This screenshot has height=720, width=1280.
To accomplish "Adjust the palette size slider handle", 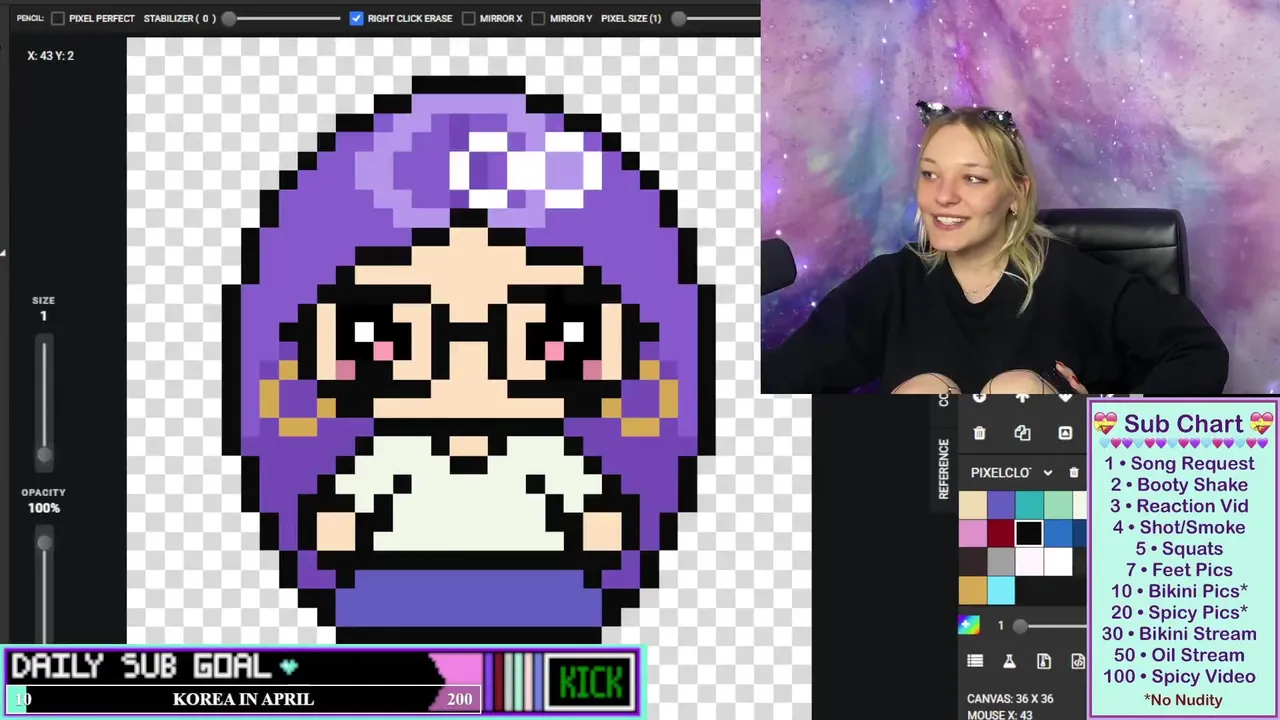I will click(x=1020, y=626).
